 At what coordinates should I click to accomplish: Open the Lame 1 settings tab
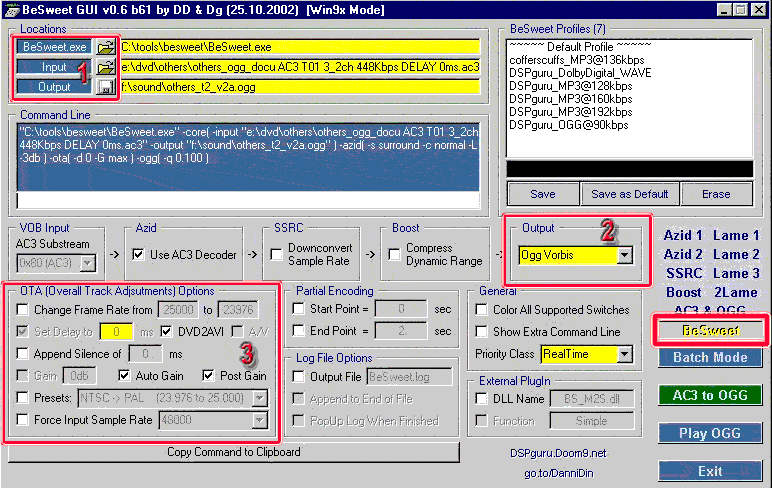click(736, 235)
